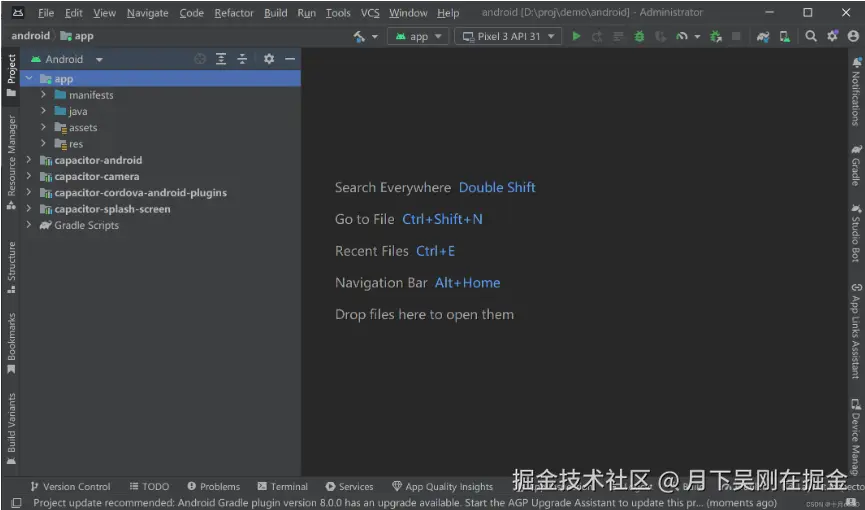Open Device Manager icon in top toolbar

coord(784,36)
